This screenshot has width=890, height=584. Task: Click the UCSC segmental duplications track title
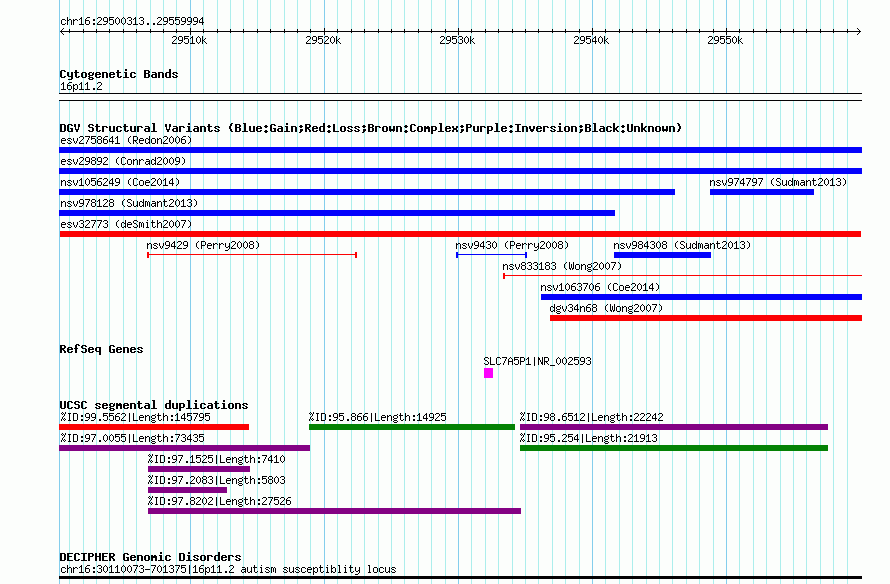154,405
